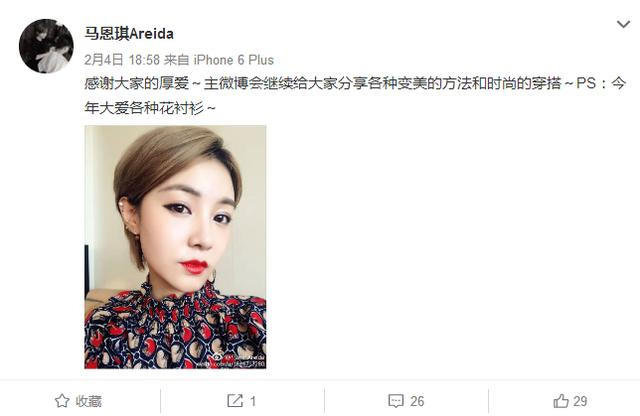
Task: Click the 29 likes count
Action: [x=580, y=401]
